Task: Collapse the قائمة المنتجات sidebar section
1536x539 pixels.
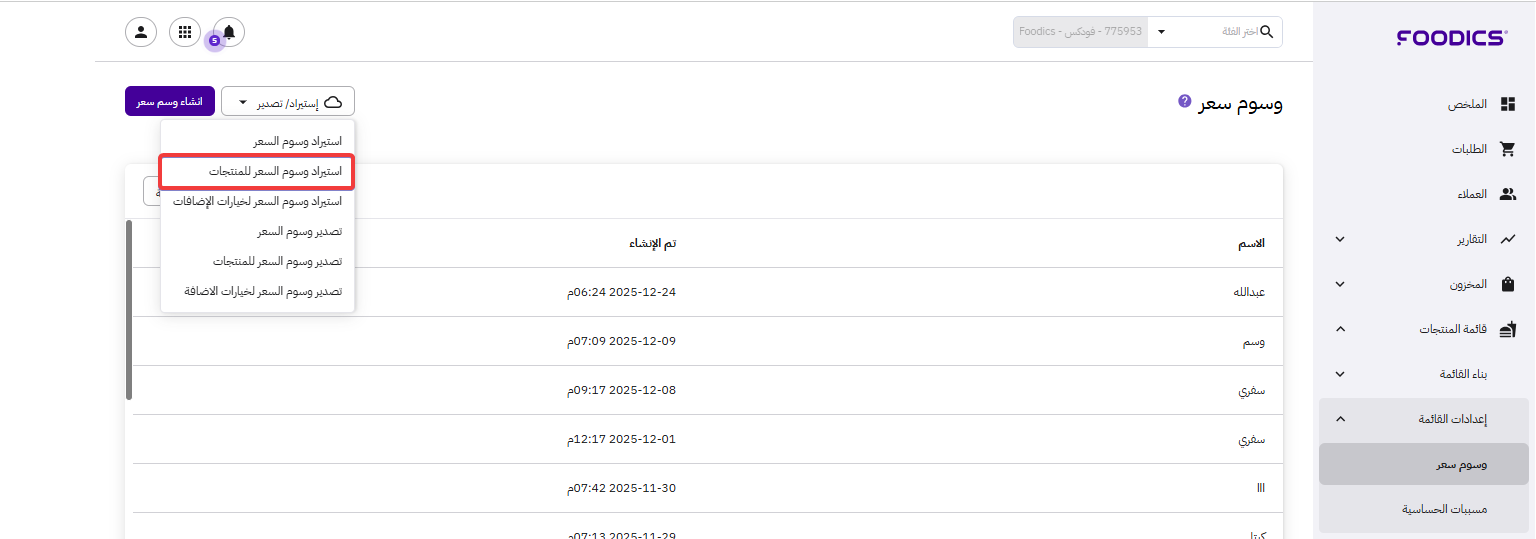Action: tap(1340, 329)
